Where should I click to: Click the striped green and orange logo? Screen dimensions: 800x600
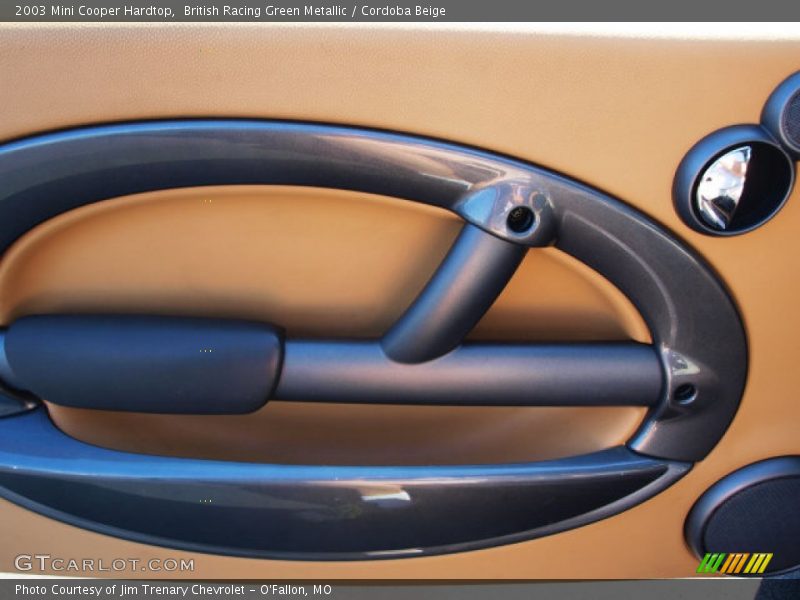(734, 563)
